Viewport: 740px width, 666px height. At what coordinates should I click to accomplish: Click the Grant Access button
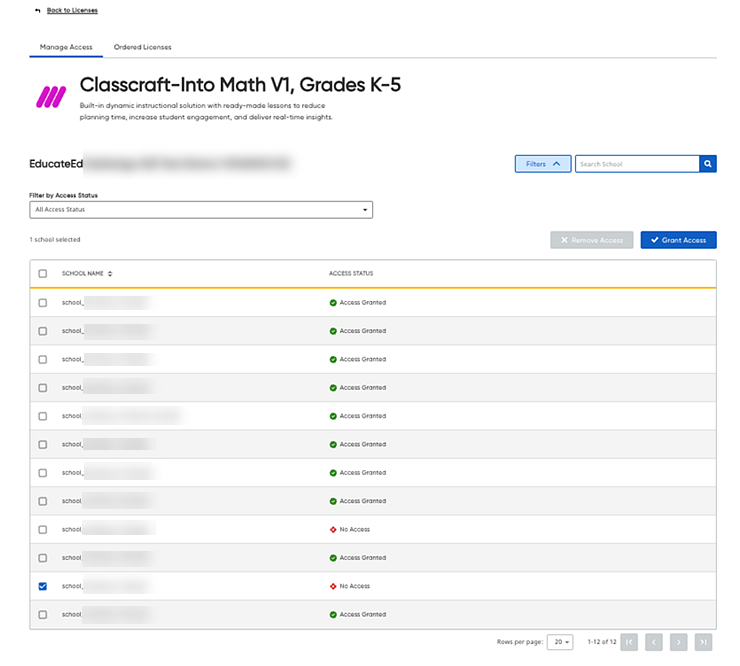pos(678,240)
